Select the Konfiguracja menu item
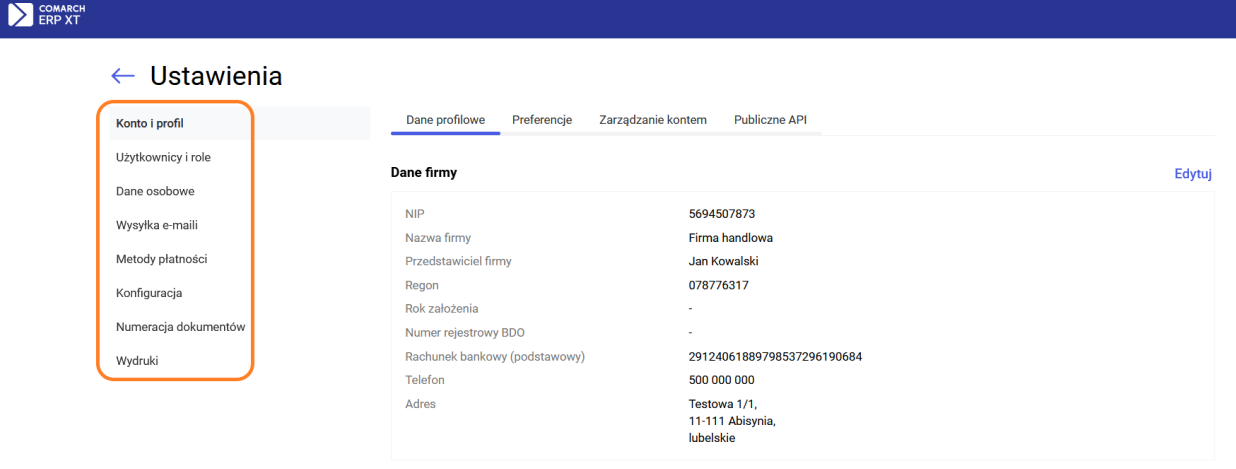The image size is (1236, 469). click(x=149, y=293)
